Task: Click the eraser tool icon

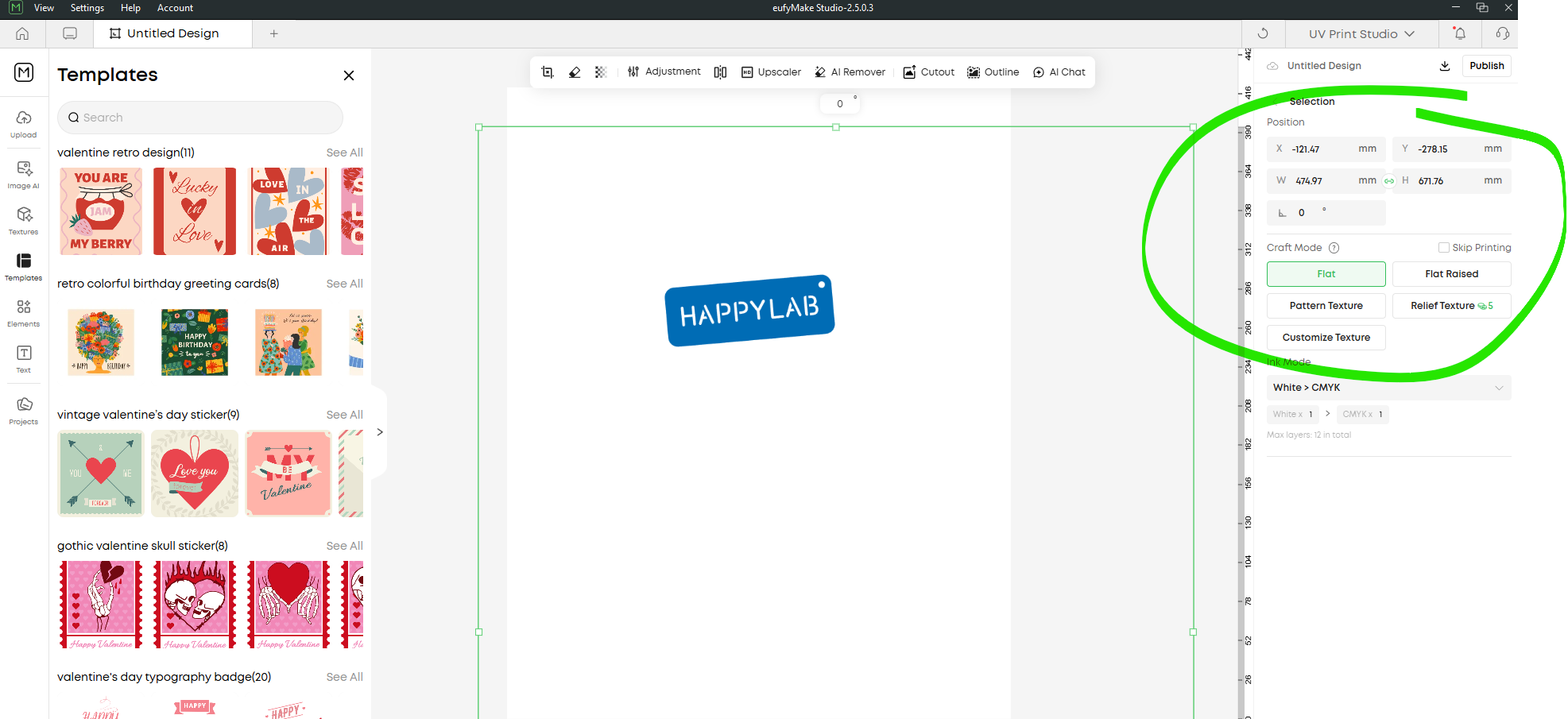Action: (575, 72)
